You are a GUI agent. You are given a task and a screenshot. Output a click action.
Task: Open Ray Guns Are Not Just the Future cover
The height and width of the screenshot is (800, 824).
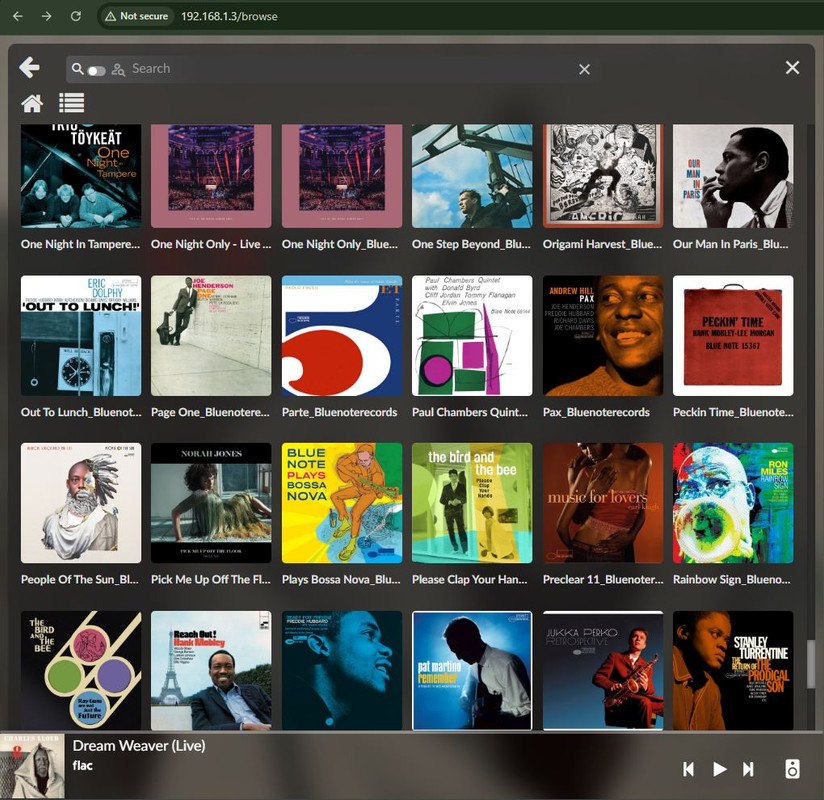[81, 670]
